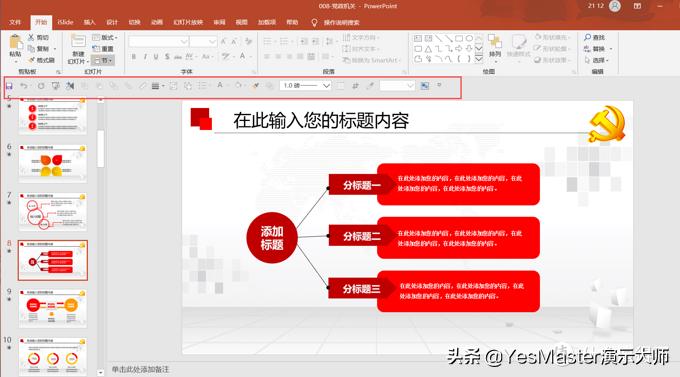This screenshot has width=680, height=377.
Task: Toggle Italic formatting
Action: [x=145, y=56]
